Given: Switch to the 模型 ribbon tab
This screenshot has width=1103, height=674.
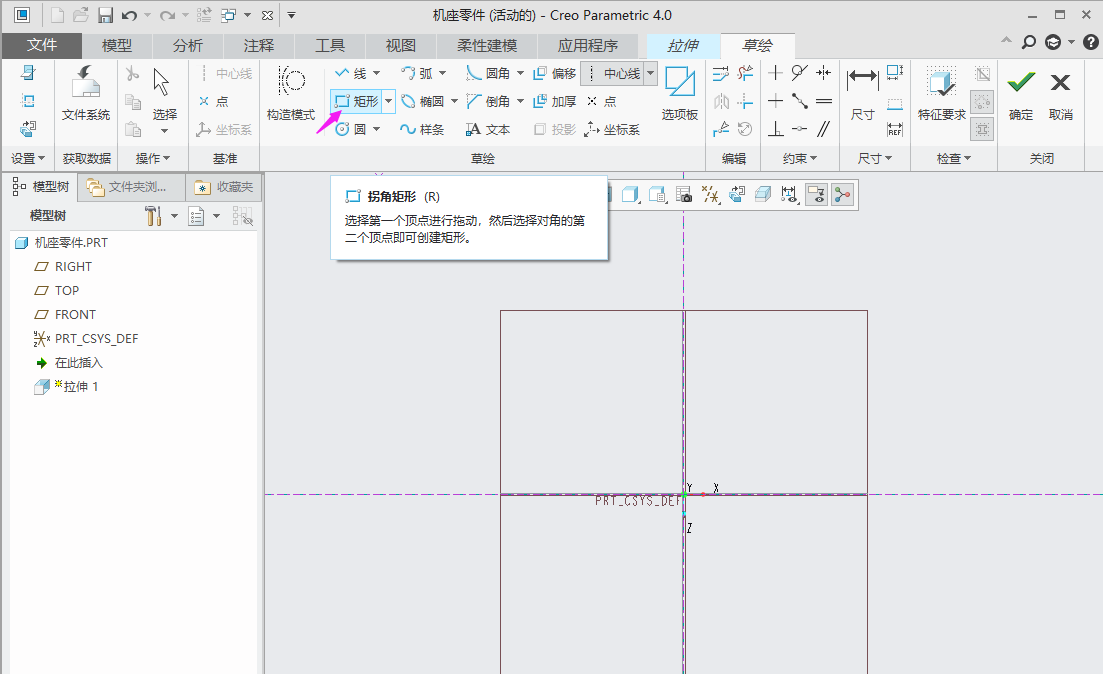Looking at the screenshot, I should [x=117, y=46].
